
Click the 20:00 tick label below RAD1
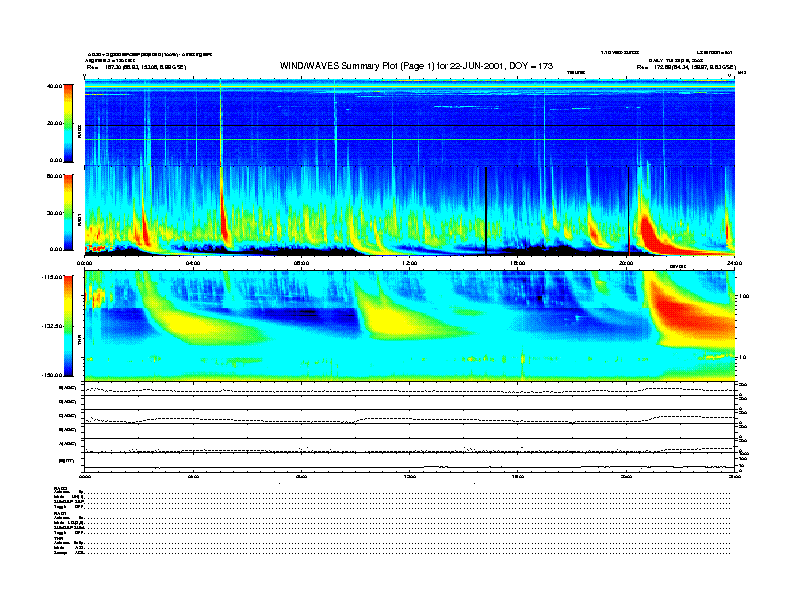tap(626, 263)
